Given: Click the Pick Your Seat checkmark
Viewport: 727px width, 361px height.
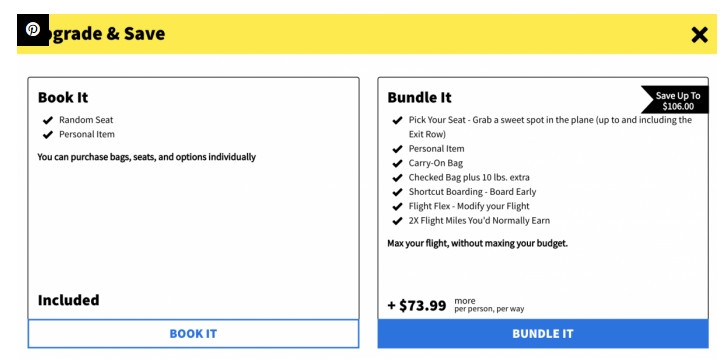Looking at the screenshot, I should pos(397,120).
